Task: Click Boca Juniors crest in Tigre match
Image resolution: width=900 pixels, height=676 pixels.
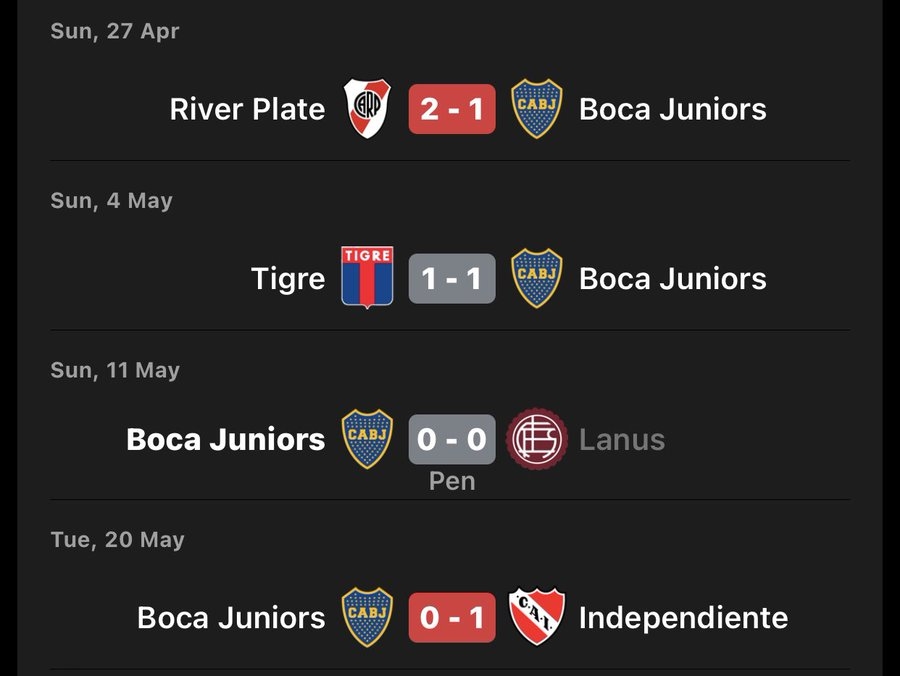Action: [537, 278]
